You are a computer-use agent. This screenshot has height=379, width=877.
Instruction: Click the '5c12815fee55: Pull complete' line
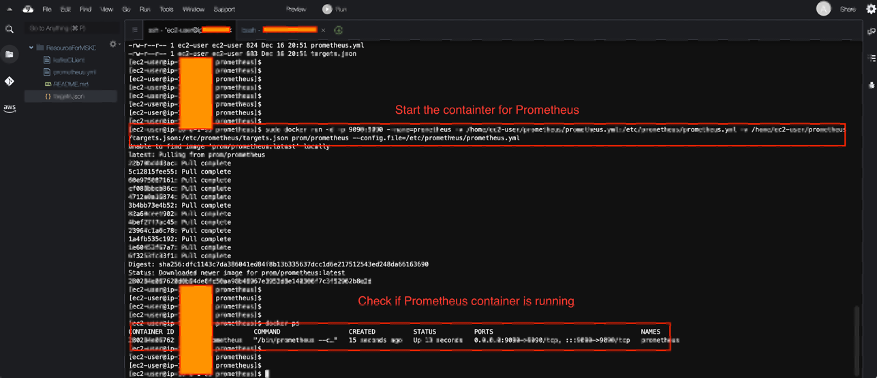coord(180,172)
